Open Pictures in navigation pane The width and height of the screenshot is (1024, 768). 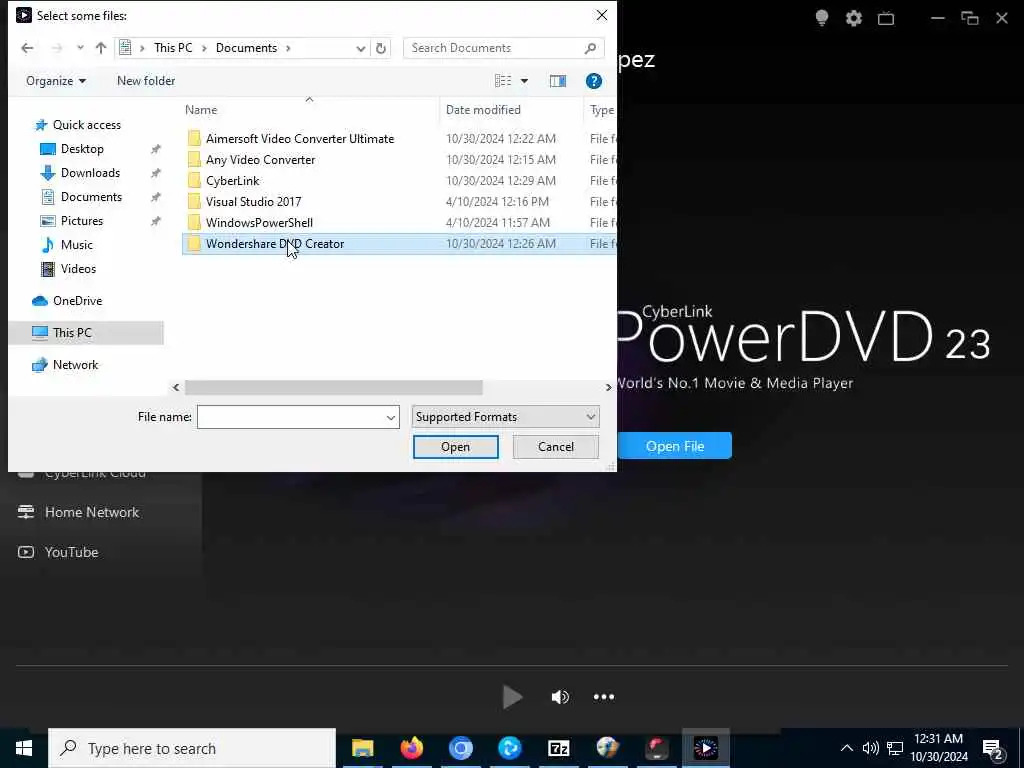point(82,221)
